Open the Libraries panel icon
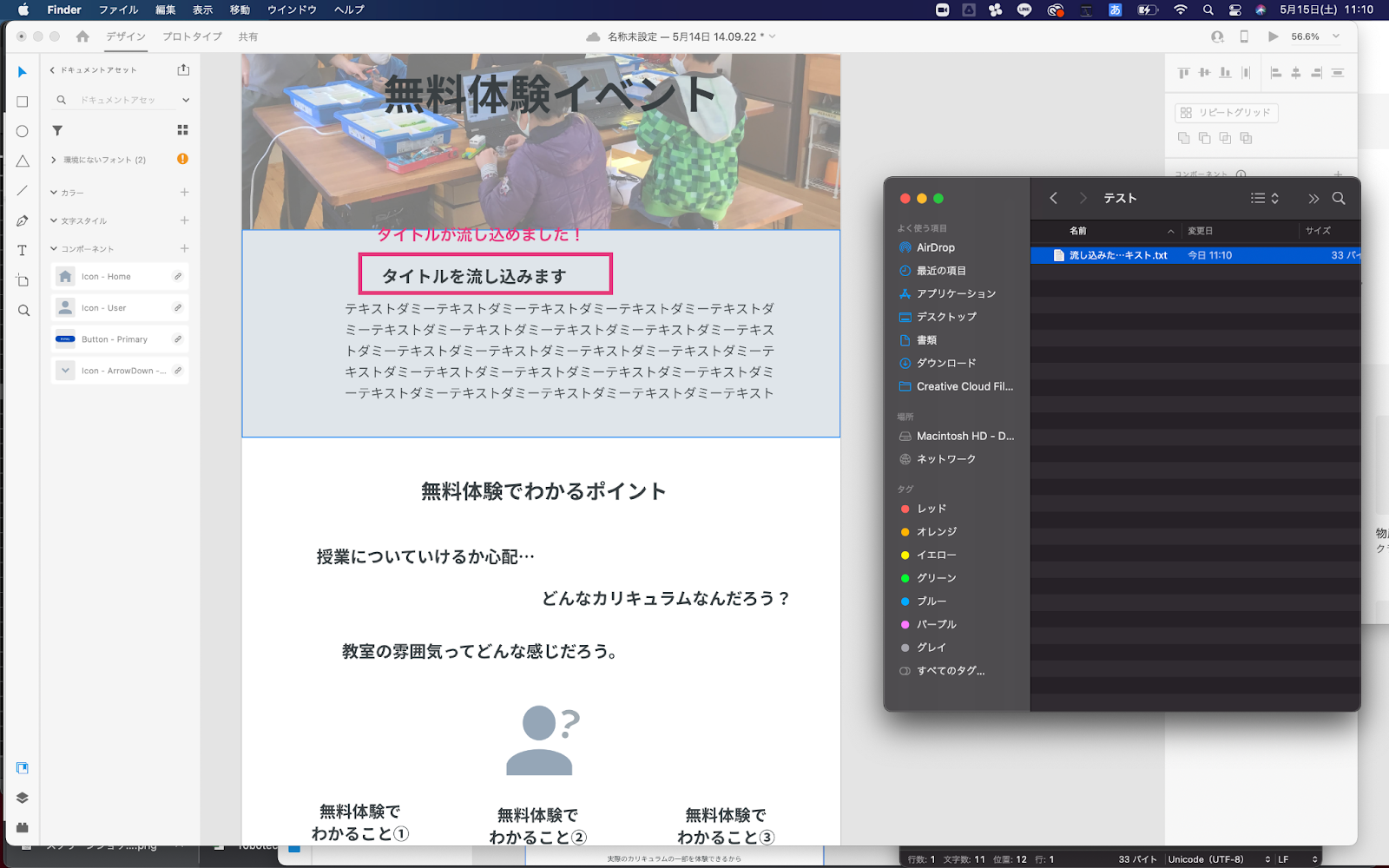The height and width of the screenshot is (868, 1389). (23, 768)
